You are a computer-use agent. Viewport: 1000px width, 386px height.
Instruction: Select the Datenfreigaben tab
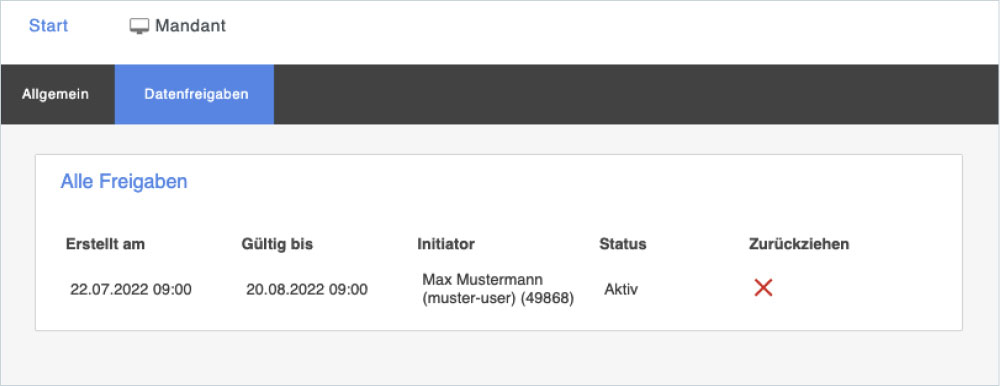coord(196,94)
